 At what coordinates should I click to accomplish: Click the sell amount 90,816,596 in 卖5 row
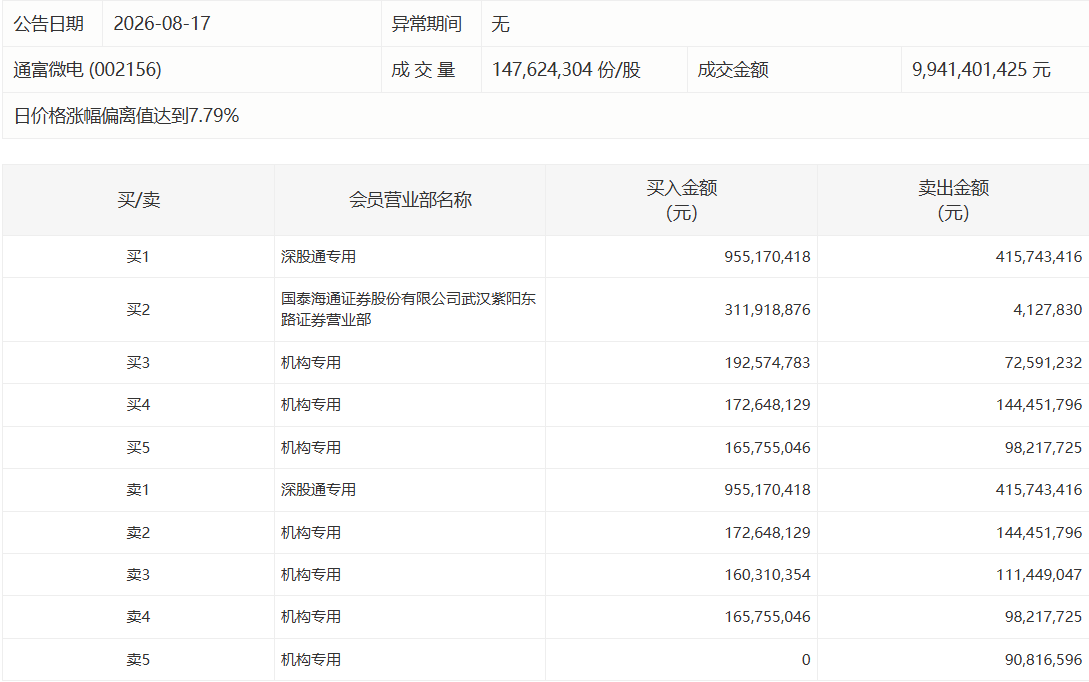pos(1043,660)
